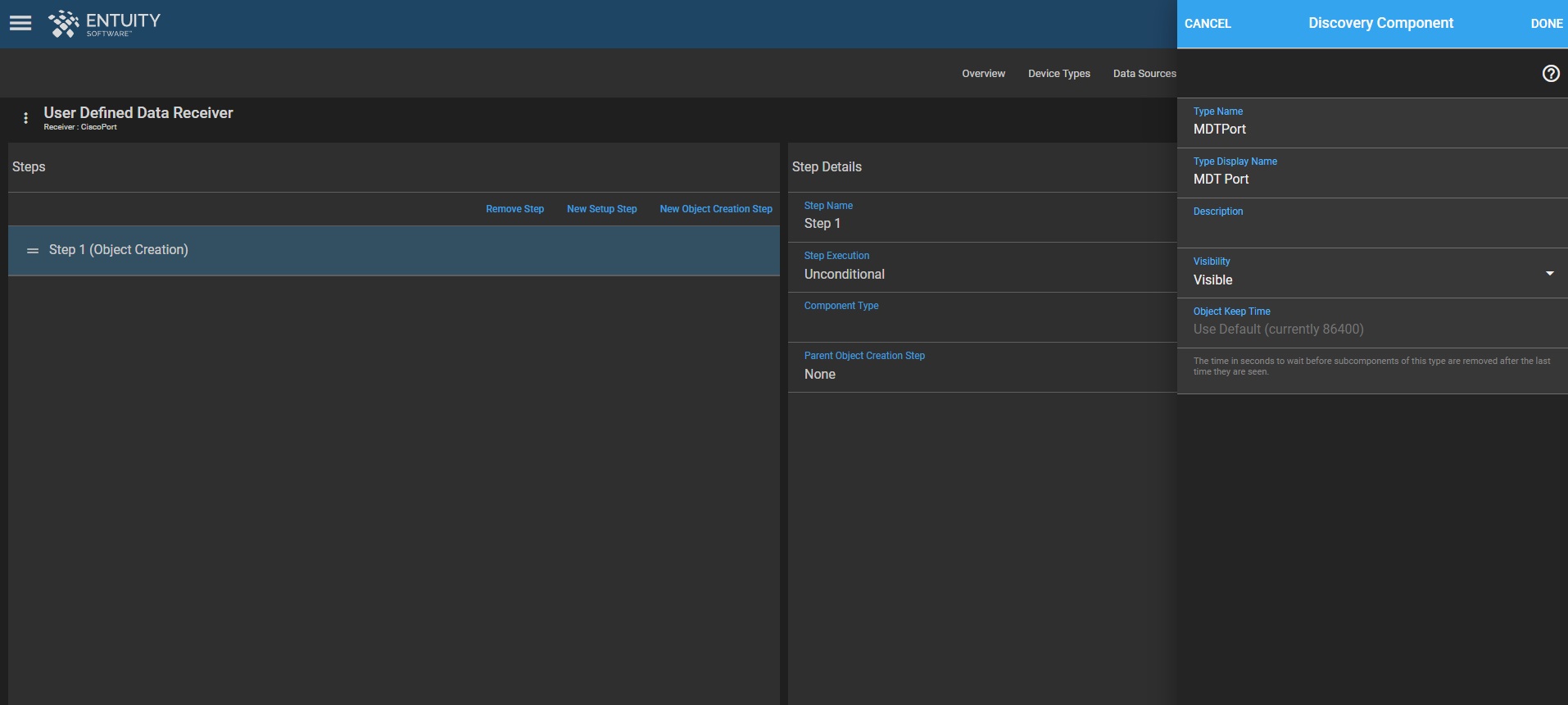Image resolution: width=1568 pixels, height=705 pixels.
Task: Switch to the Device Types tab
Action: pos(1059,74)
